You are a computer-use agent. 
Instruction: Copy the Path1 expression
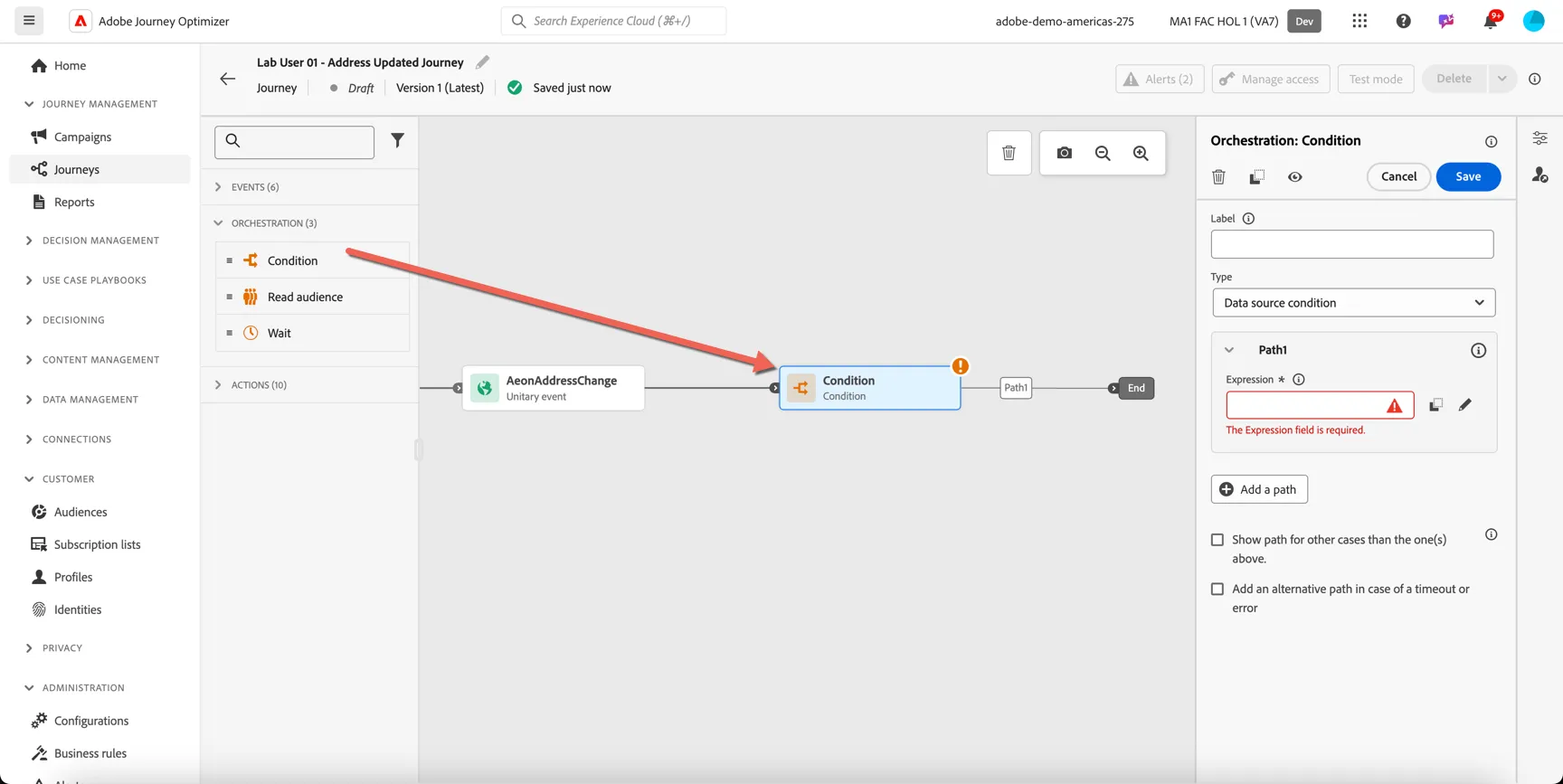1435,405
